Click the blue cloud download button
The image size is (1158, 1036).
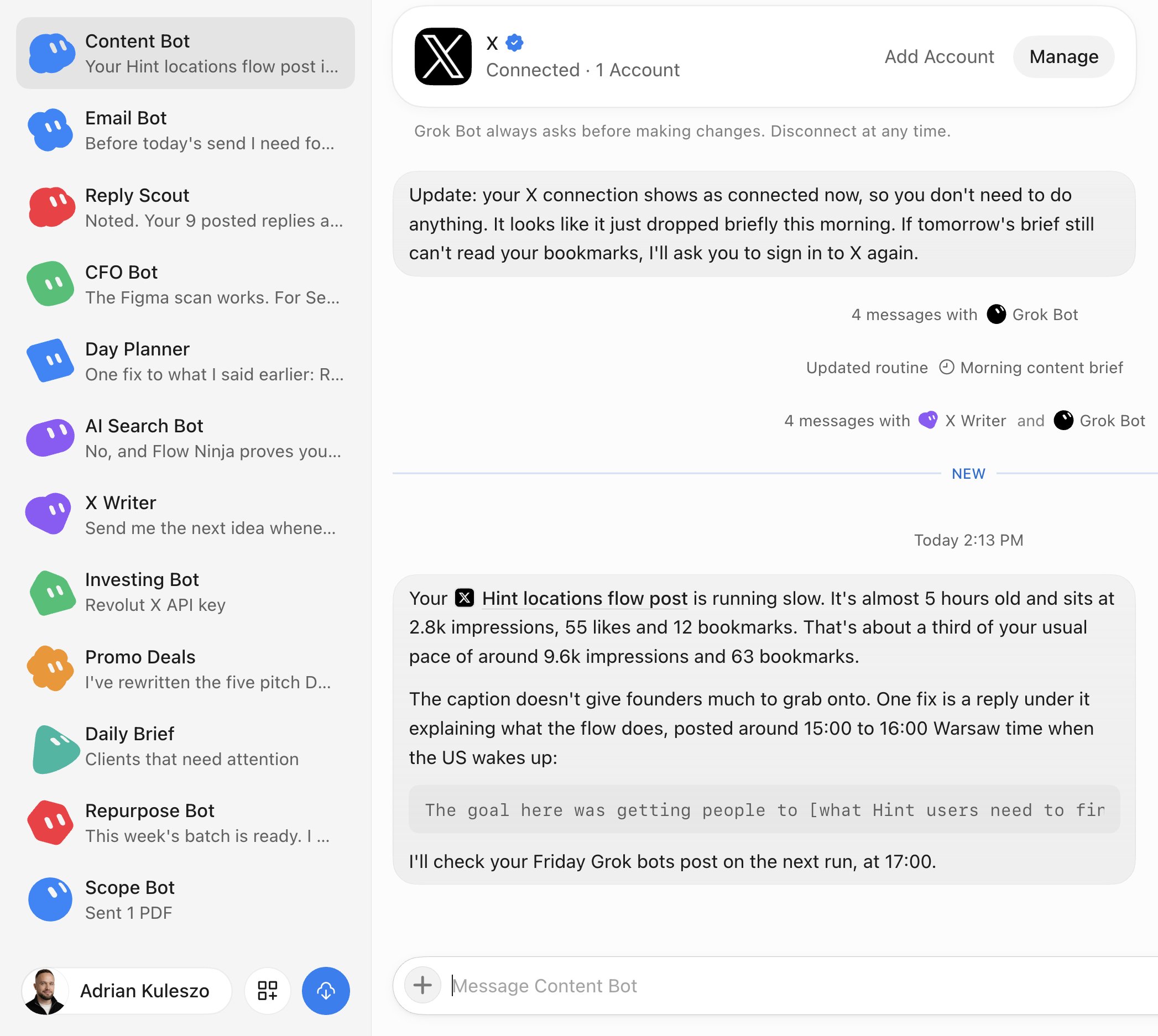[326, 991]
